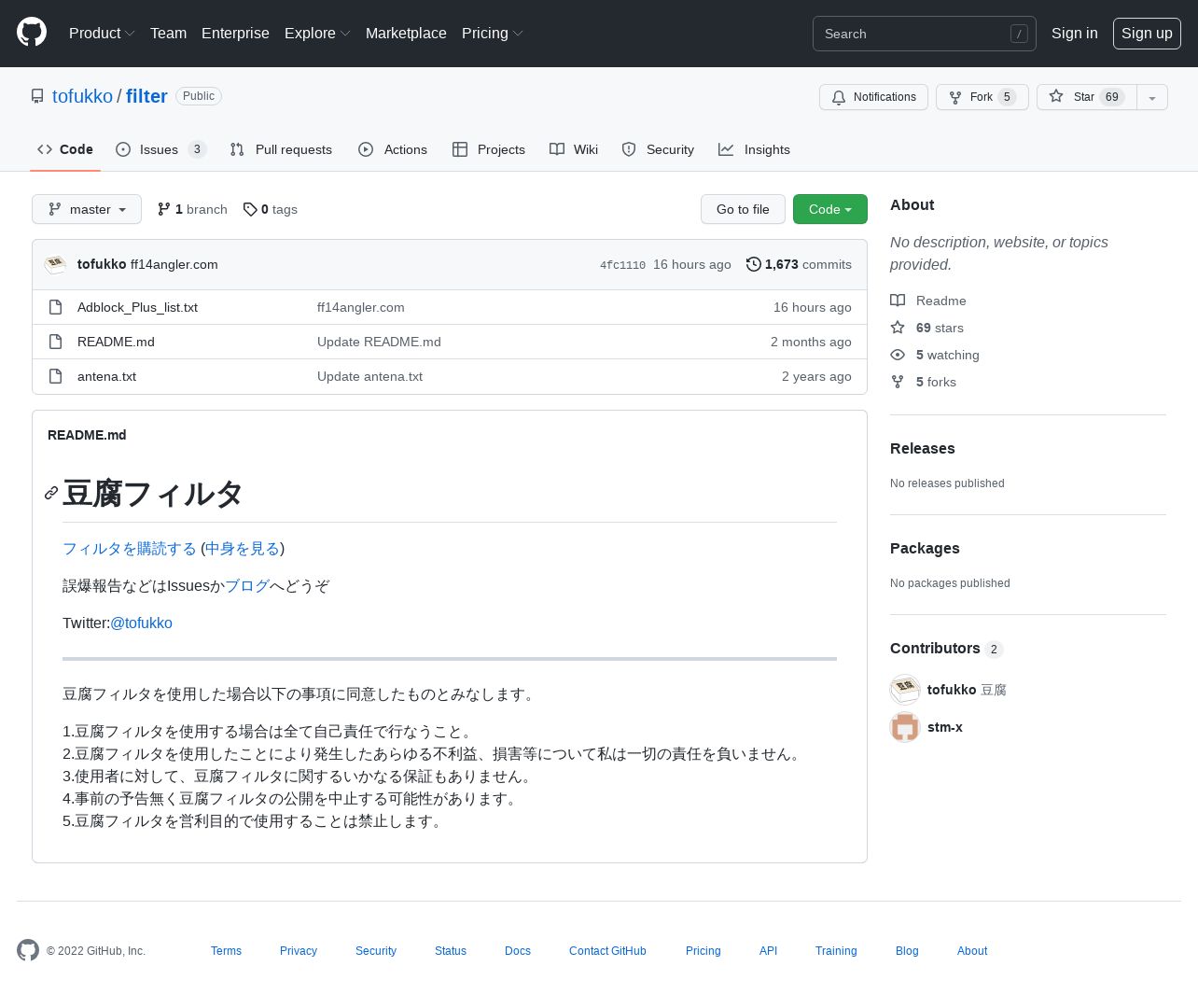Open Terms link in footer

coord(226,951)
